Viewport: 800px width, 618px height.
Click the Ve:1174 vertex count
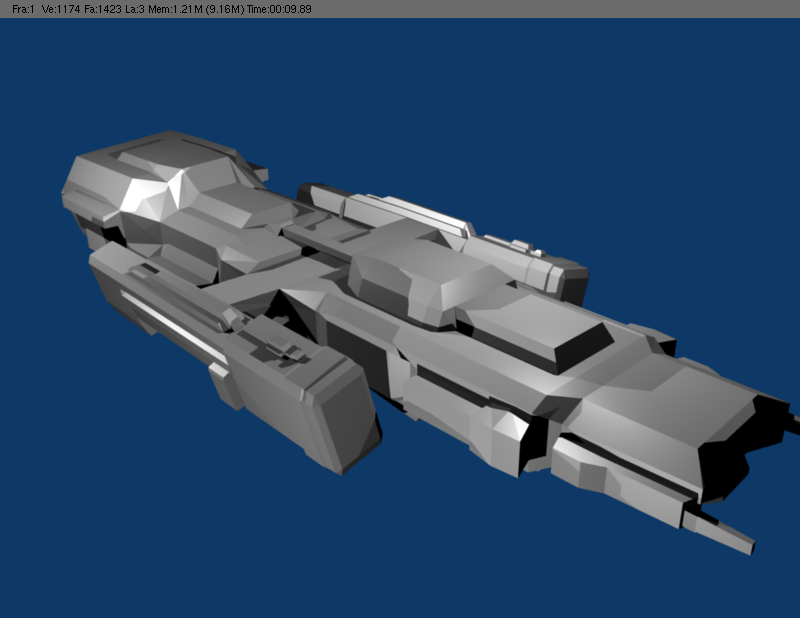click(x=61, y=9)
